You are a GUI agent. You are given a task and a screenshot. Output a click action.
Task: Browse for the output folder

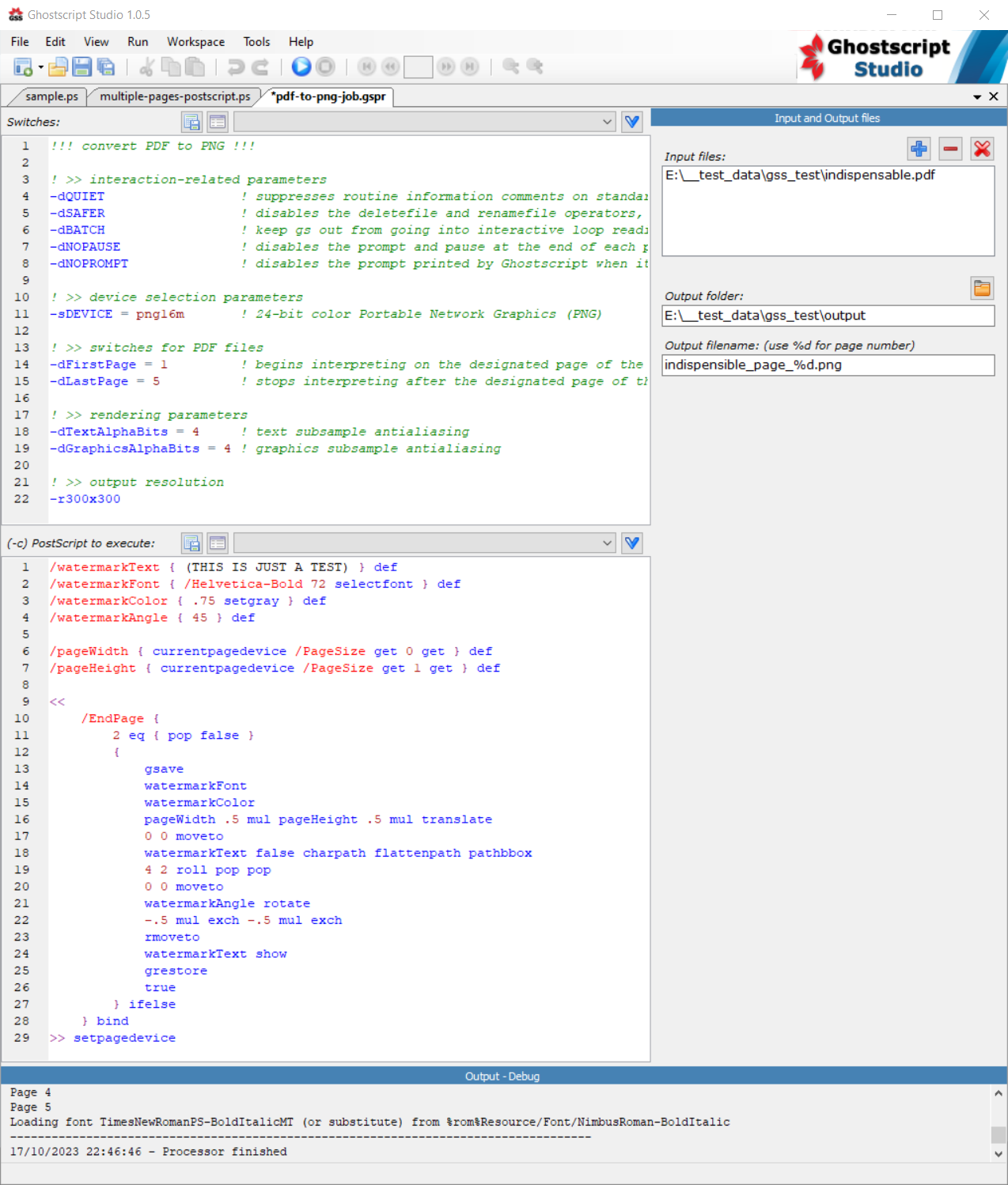pyautogui.click(x=982, y=289)
